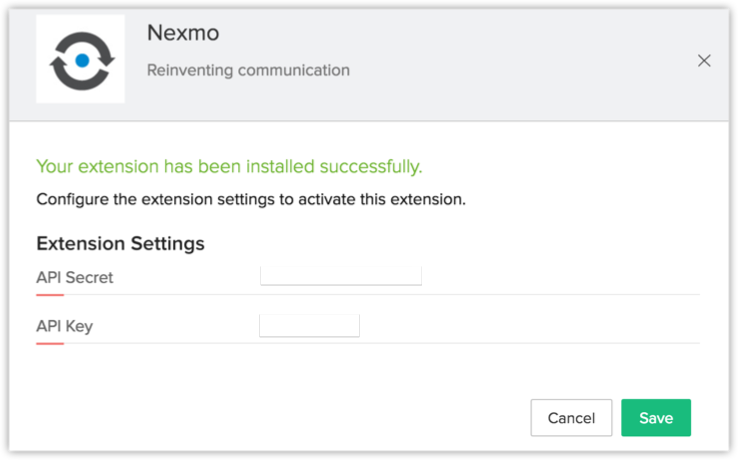Click the Extension Settings heading
Viewport: 738px width, 460px height.
click(x=120, y=243)
